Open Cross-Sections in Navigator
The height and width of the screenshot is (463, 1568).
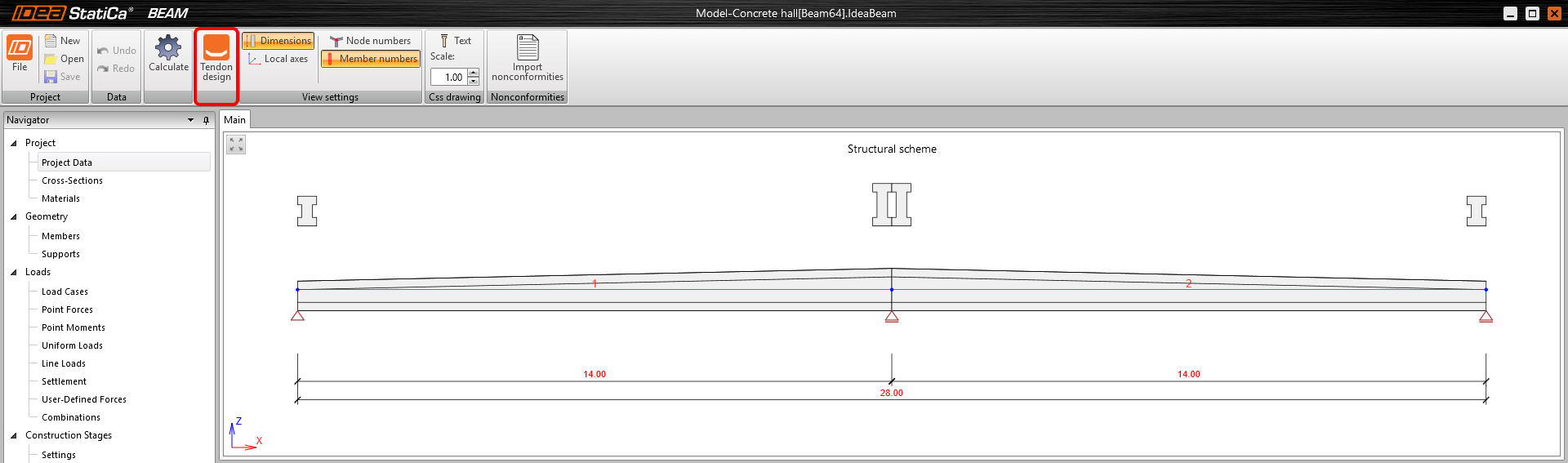(x=72, y=180)
